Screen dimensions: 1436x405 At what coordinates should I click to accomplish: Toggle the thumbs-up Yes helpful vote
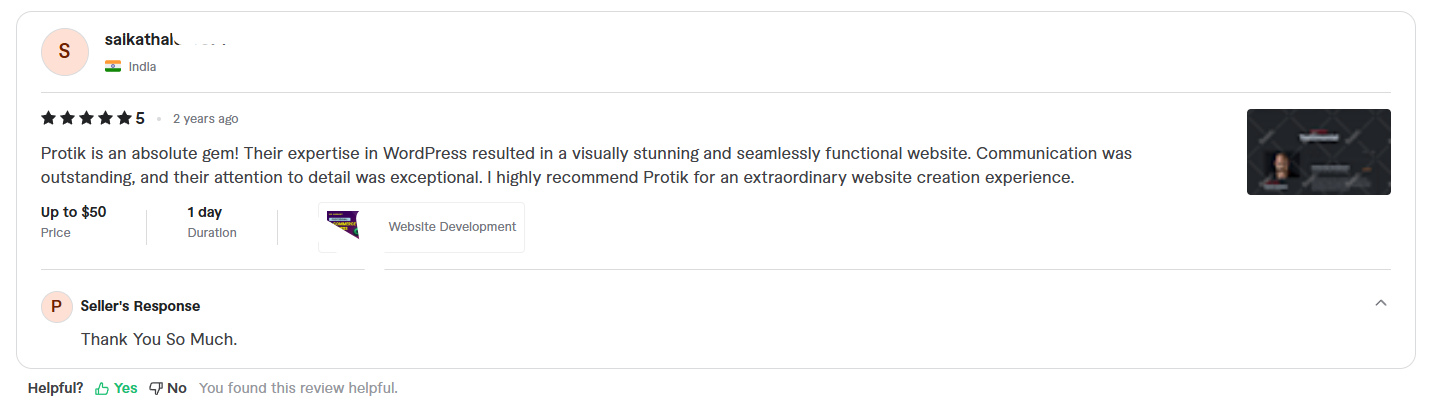[116, 388]
